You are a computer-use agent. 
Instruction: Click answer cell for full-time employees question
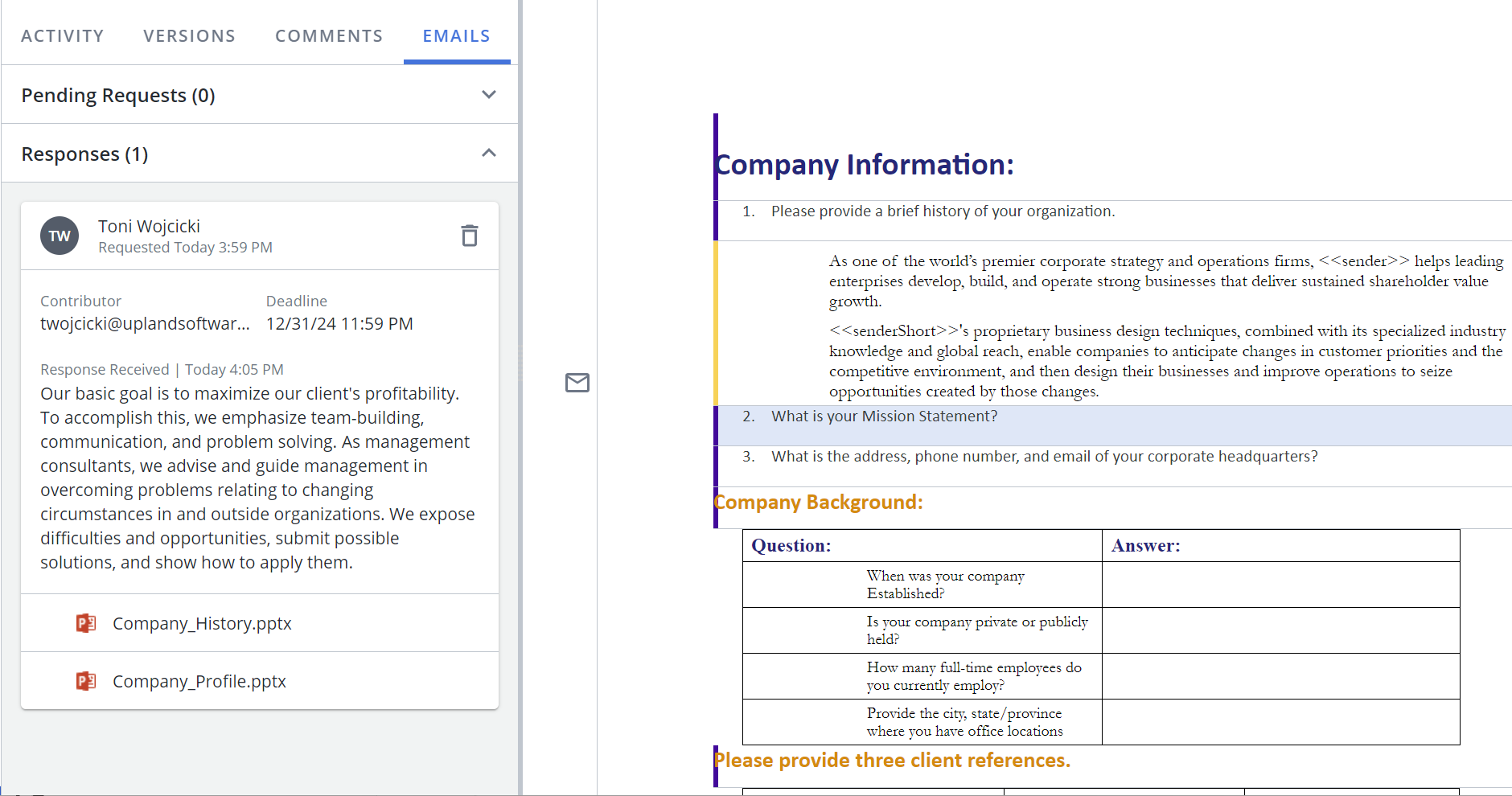[x=1281, y=676]
